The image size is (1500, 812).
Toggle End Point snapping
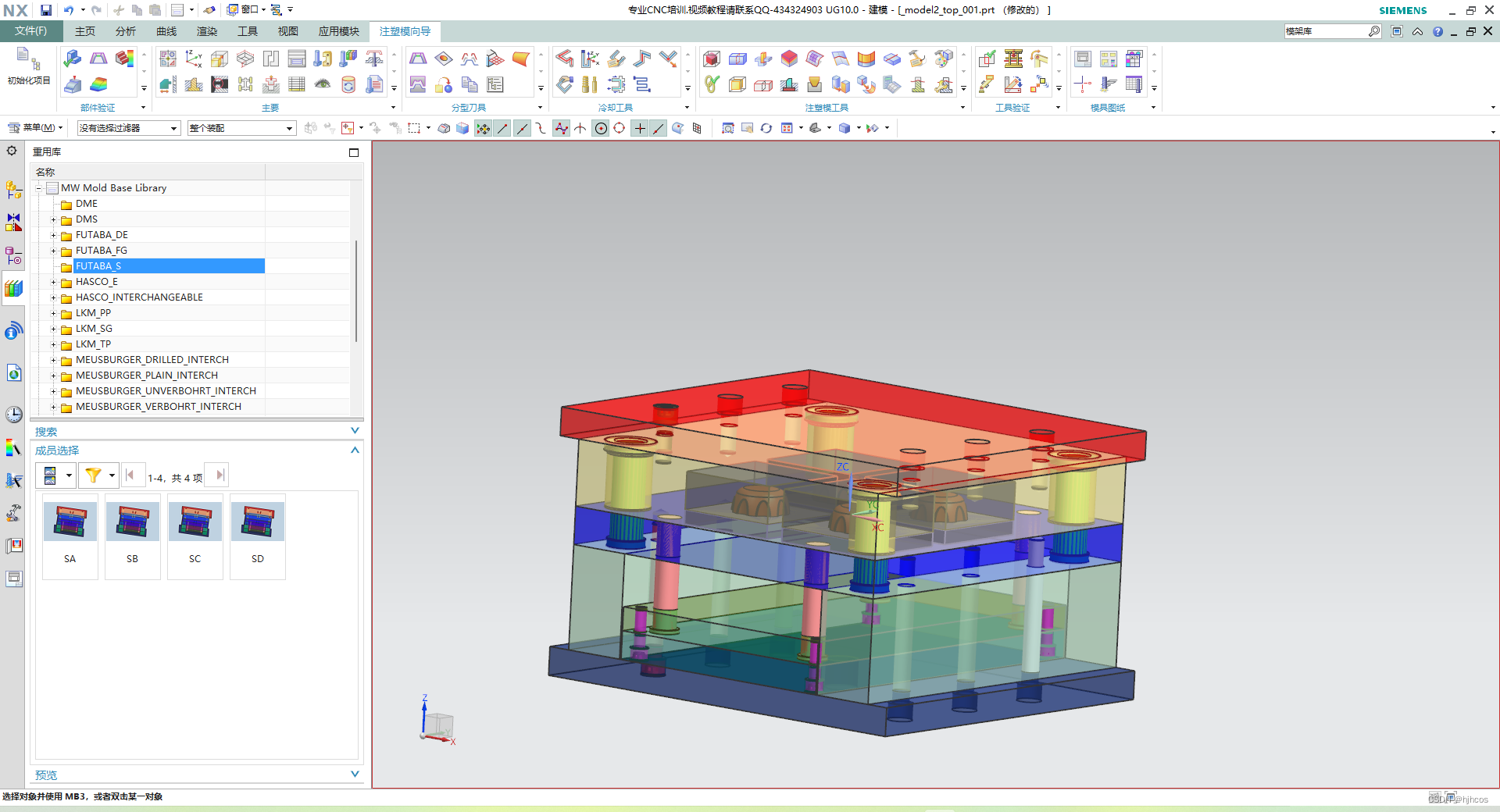click(x=503, y=128)
